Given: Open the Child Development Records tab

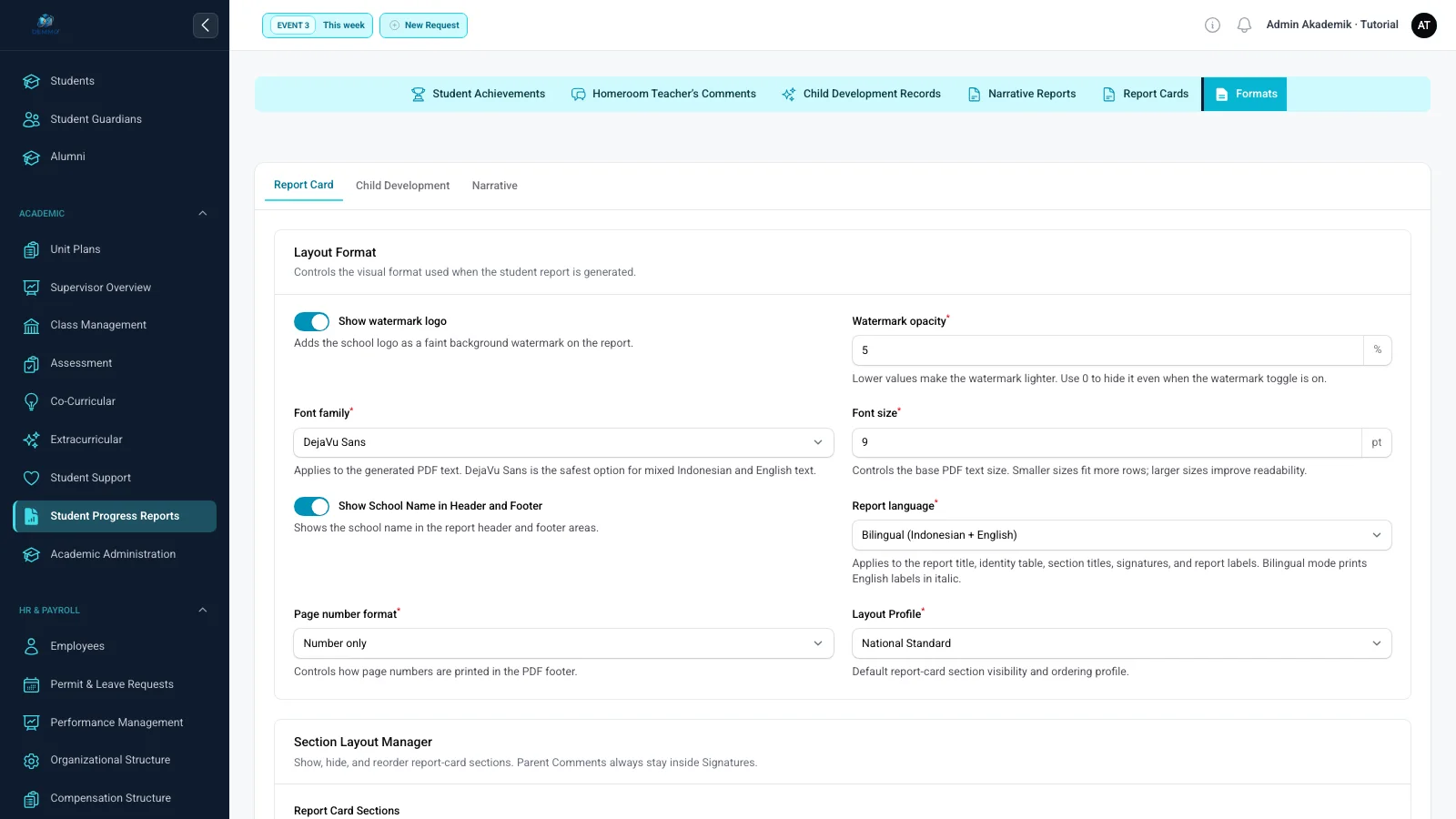Looking at the screenshot, I should (x=861, y=94).
